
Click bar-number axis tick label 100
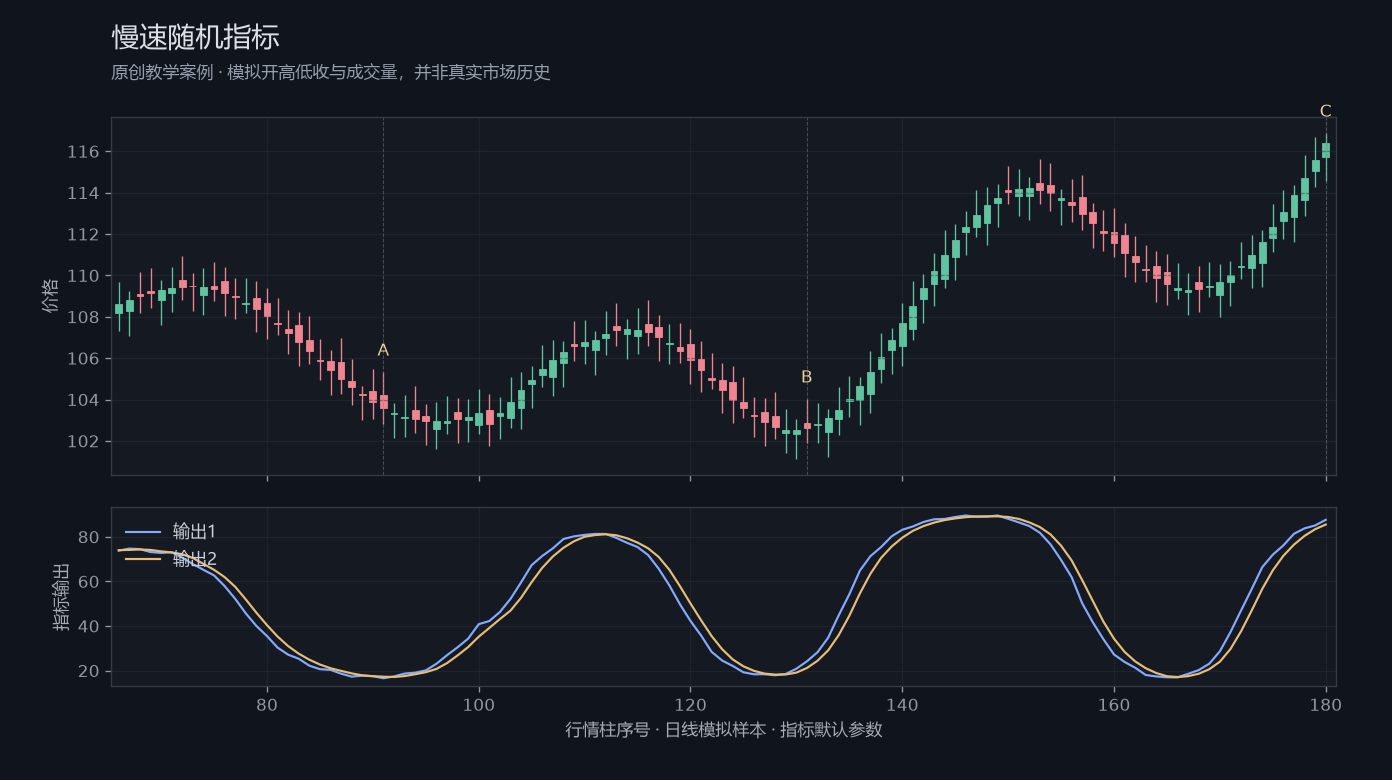click(x=479, y=704)
